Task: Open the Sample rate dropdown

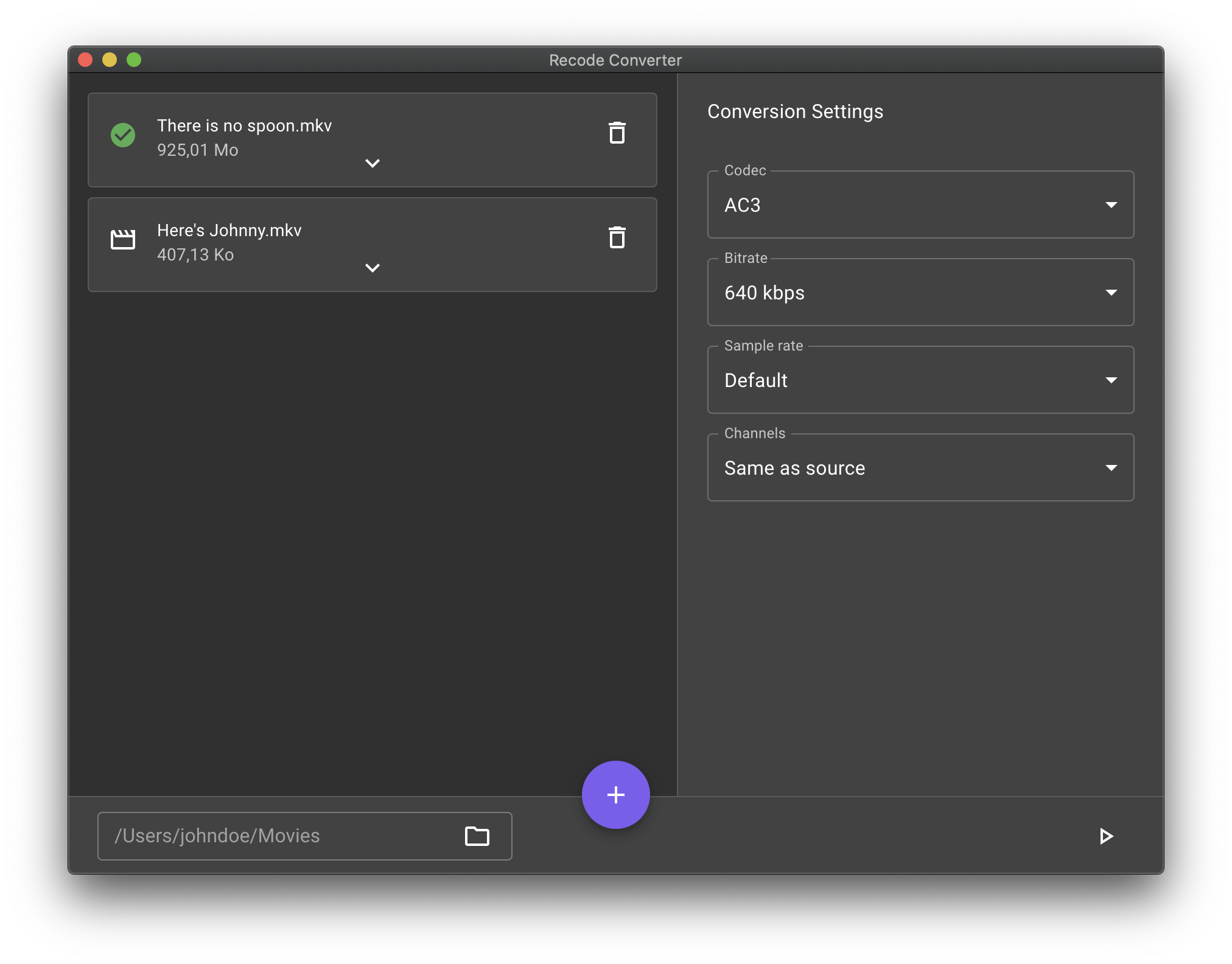Action: coord(920,380)
